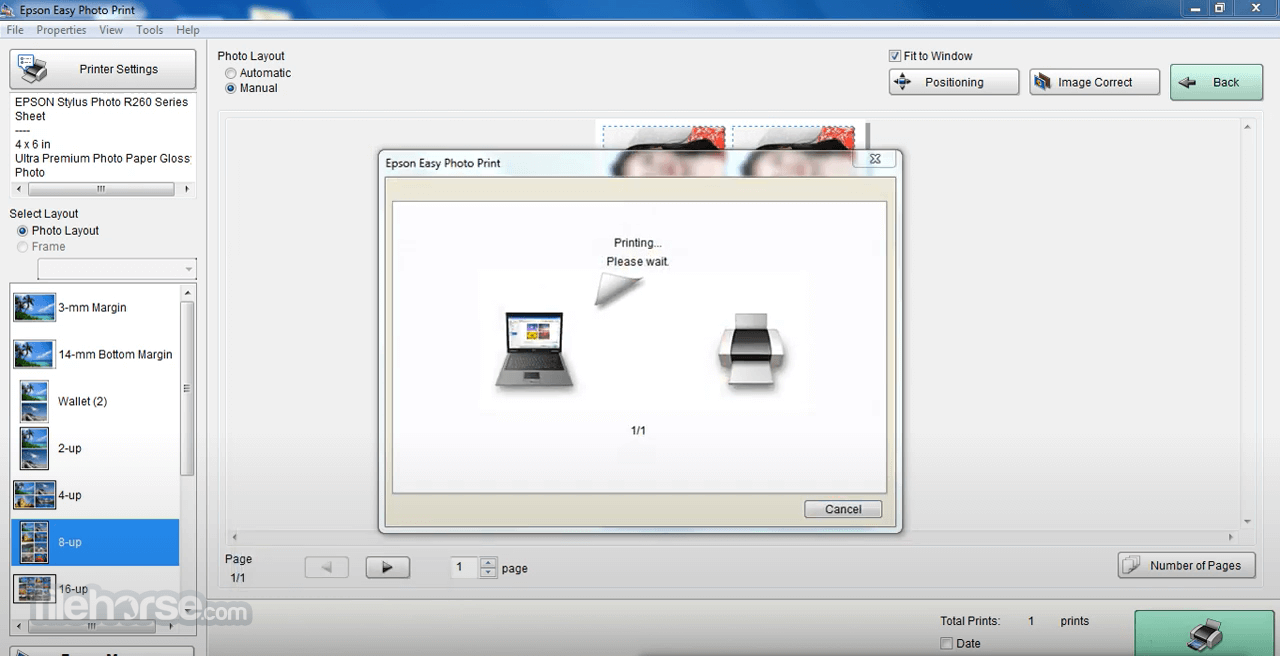Select Automatic photo layout
1280x656 pixels.
click(231, 73)
